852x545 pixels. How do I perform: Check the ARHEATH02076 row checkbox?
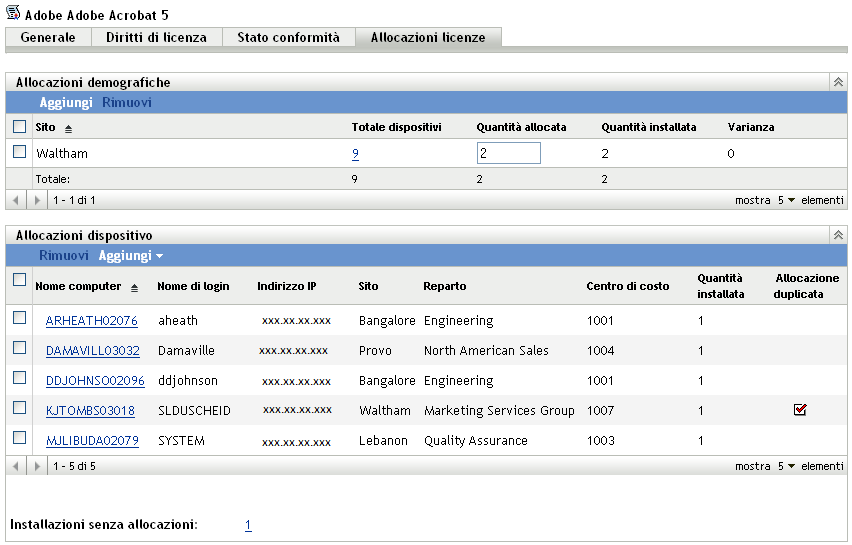pos(20,318)
